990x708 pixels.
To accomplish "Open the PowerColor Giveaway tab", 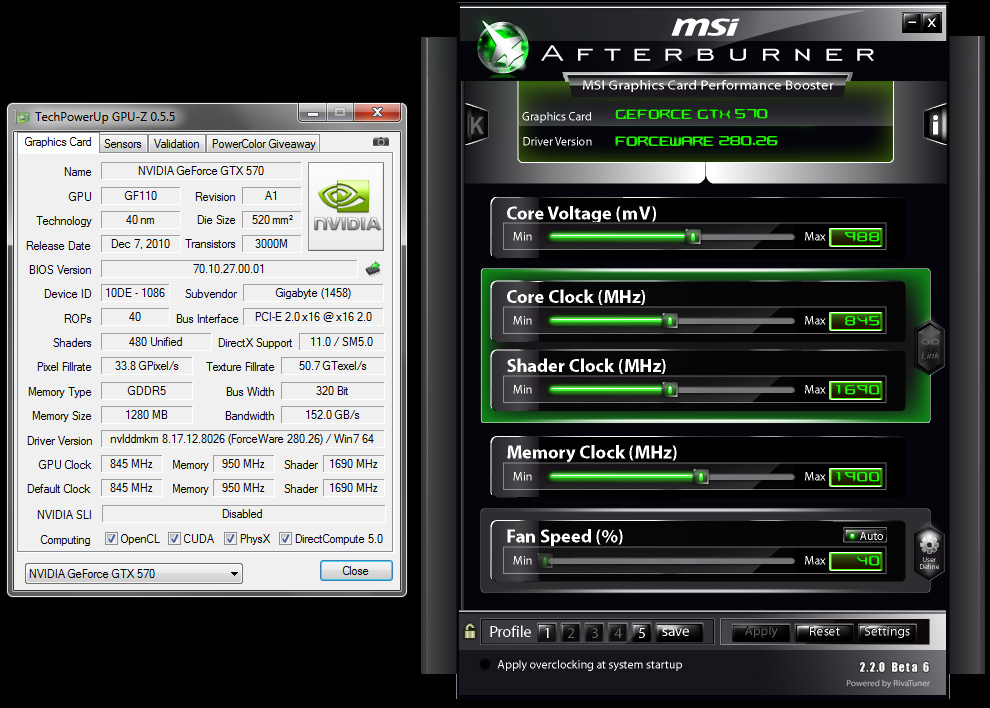I will (x=263, y=144).
